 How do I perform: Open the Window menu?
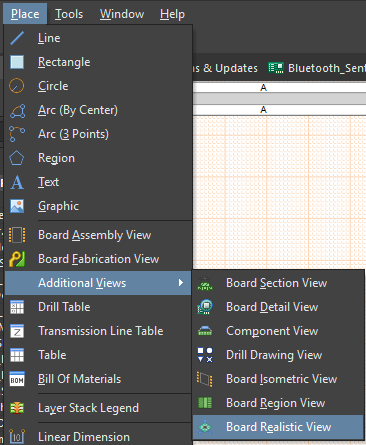(x=122, y=14)
